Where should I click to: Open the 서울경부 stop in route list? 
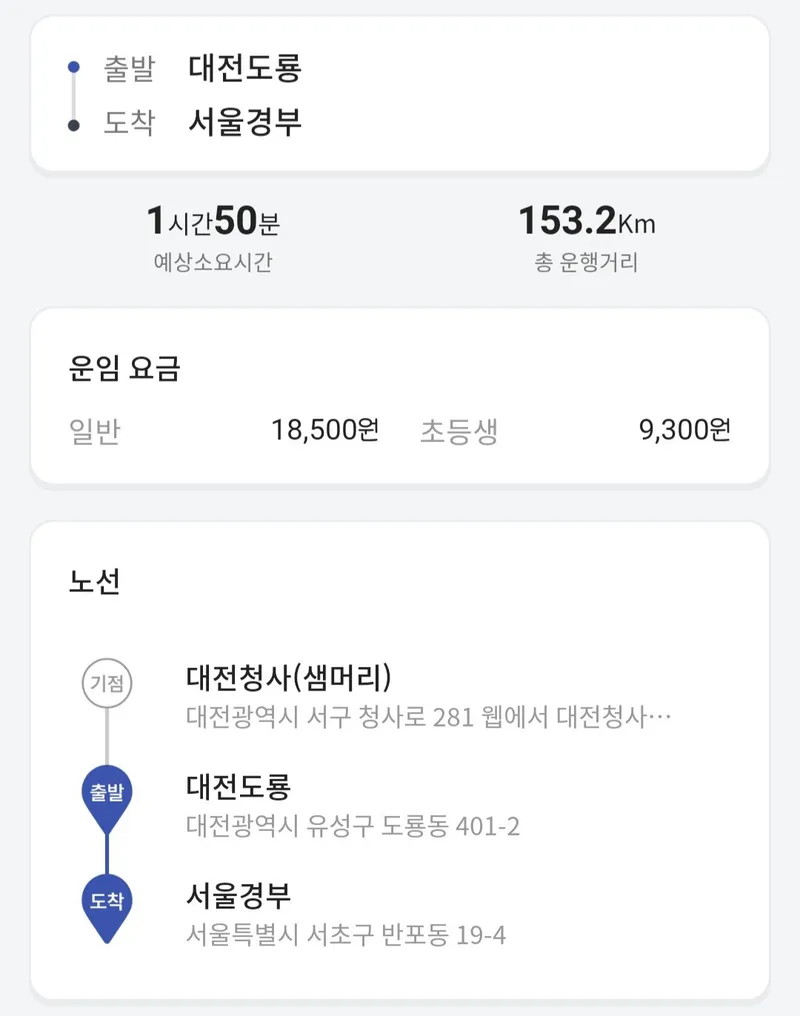pos(238,895)
